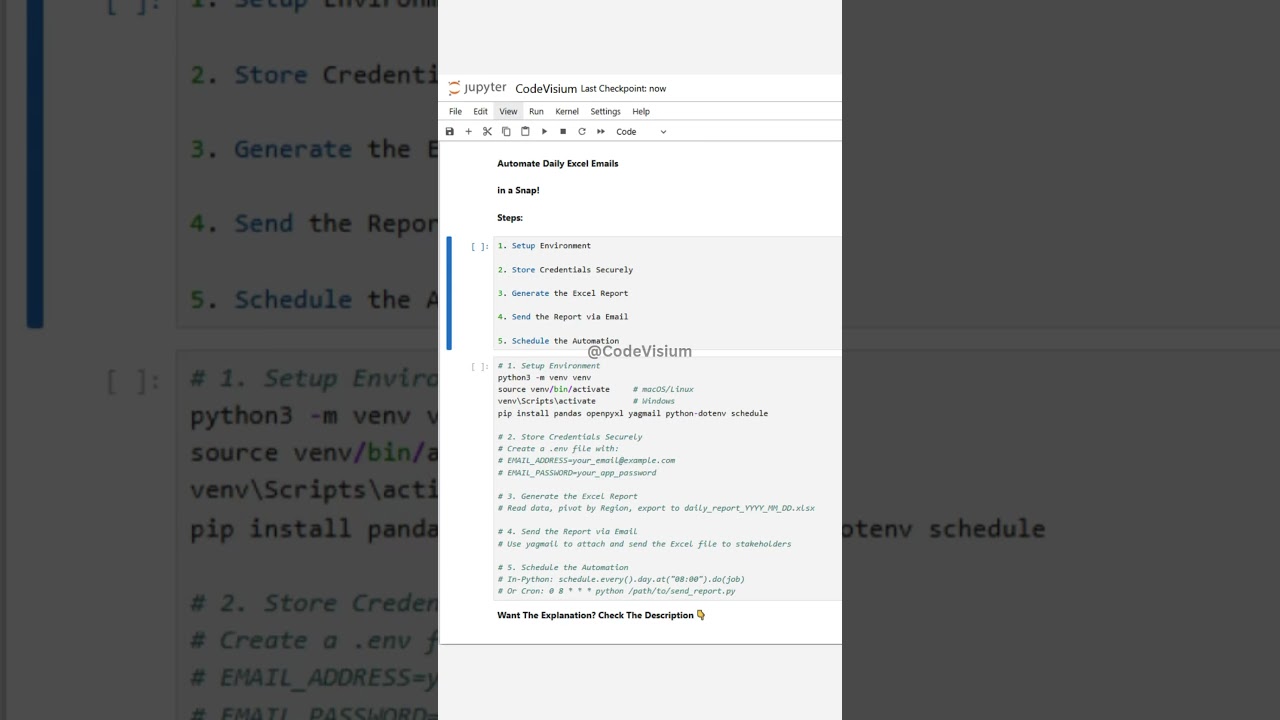Copy the selected cell using the toolbar

(506, 132)
